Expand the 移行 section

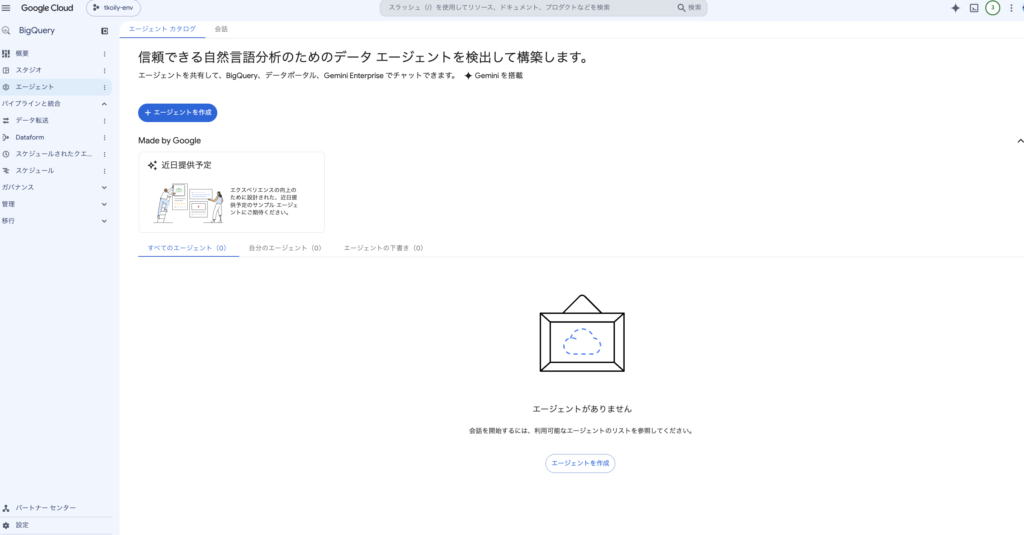tap(104, 221)
